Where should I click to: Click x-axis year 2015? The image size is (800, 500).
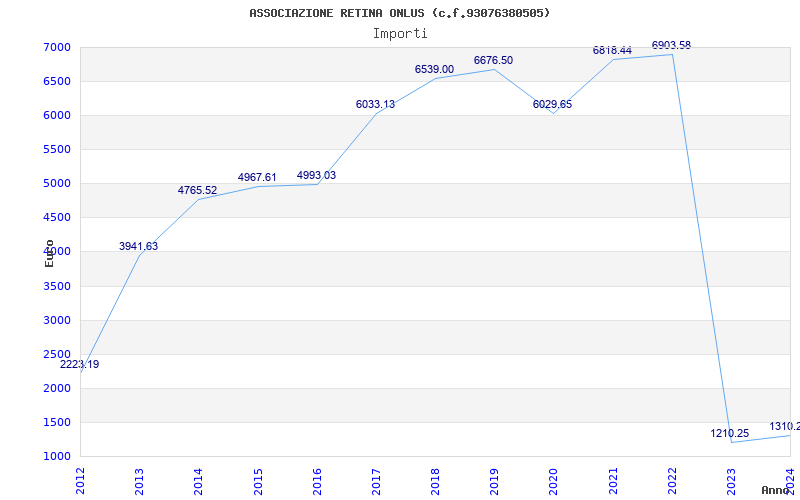(258, 481)
